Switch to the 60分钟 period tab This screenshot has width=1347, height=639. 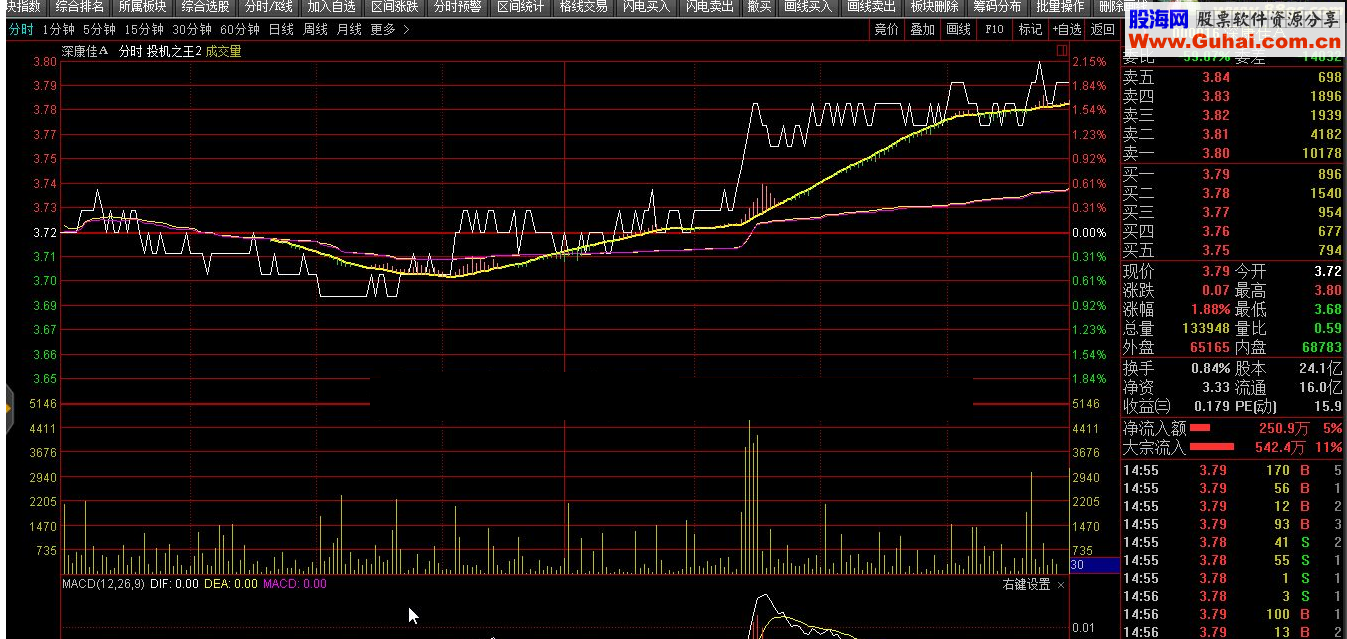coord(240,29)
